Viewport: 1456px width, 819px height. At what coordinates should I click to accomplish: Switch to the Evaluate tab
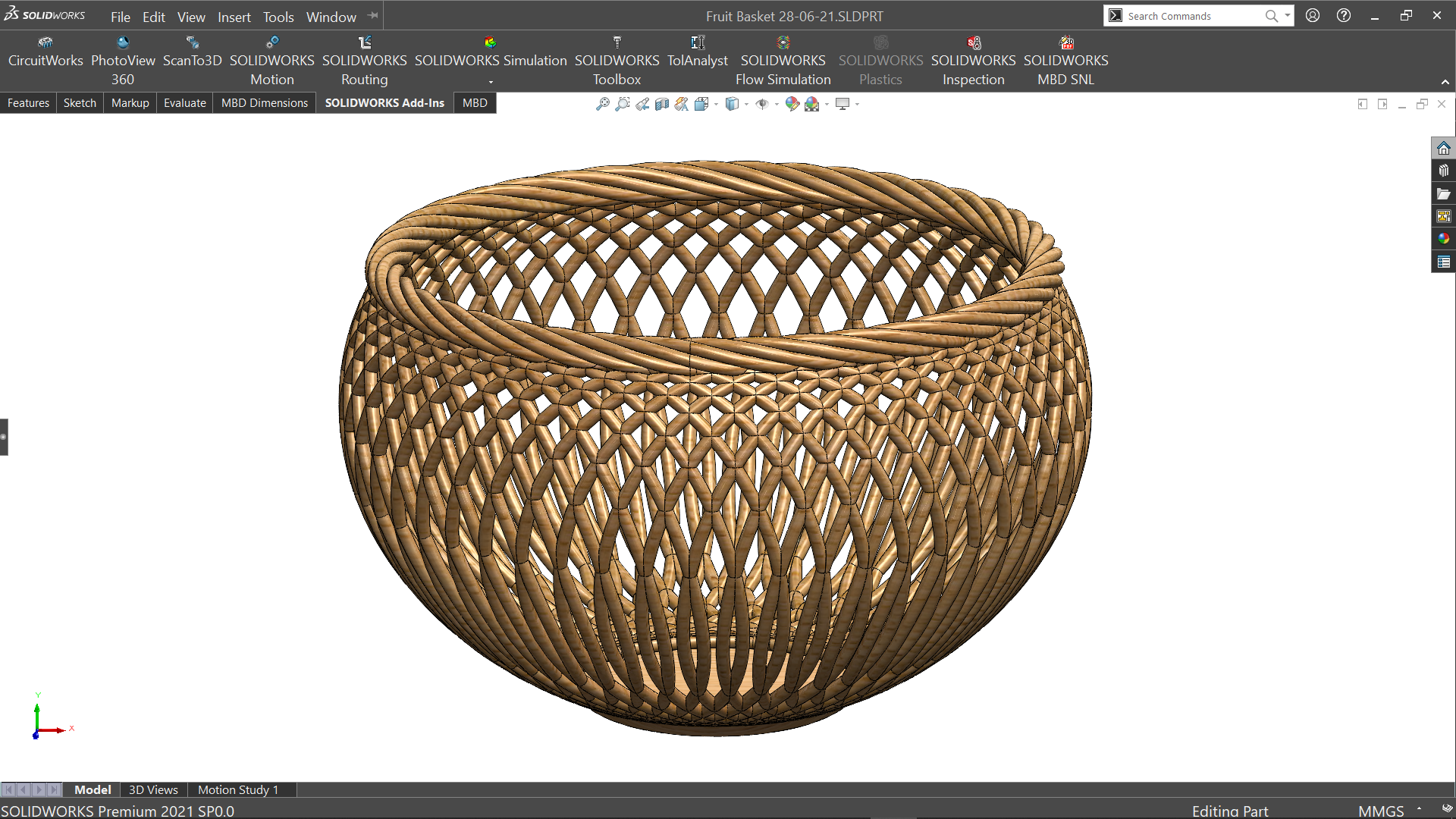pyautogui.click(x=184, y=103)
